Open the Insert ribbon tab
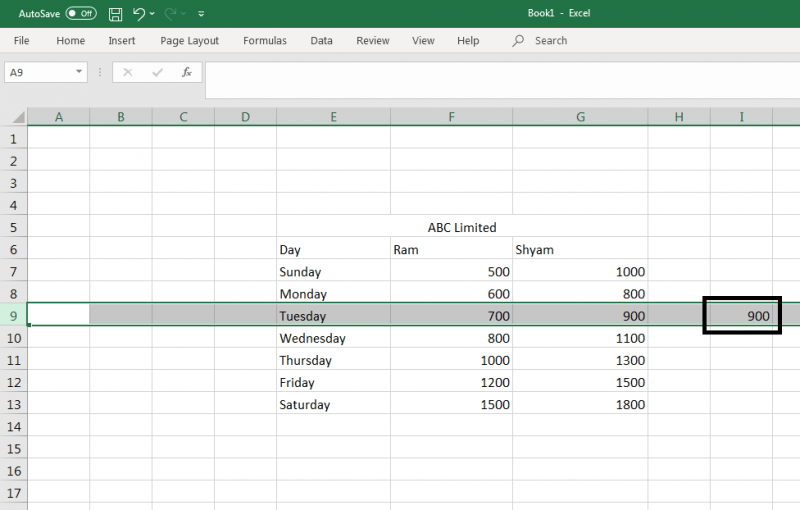This screenshot has width=800, height=510. pyautogui.click(x=121, y=40)
